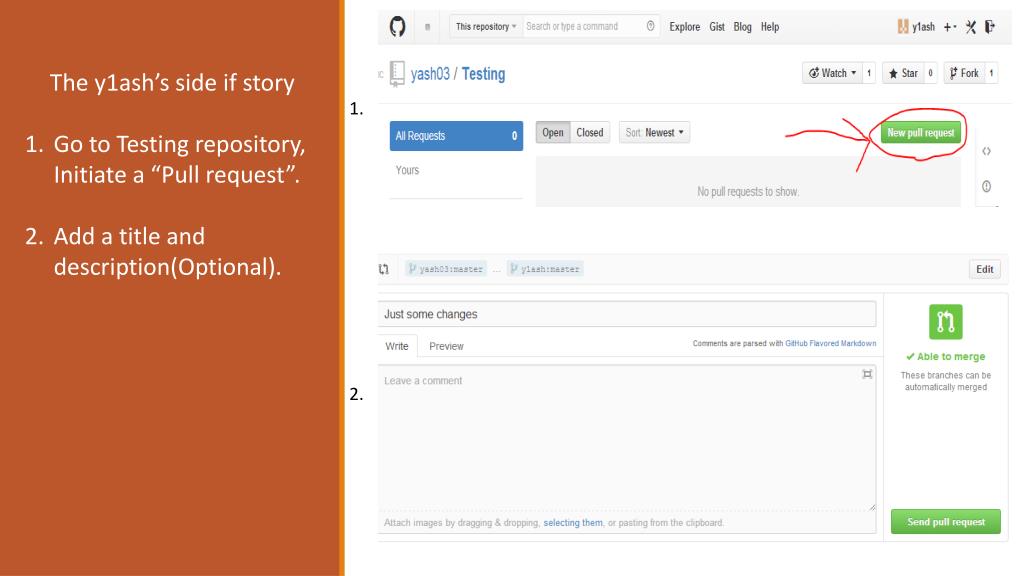The height and width of the screenshot is (576, 1024).
Task: Star the Testing repository
Action: pyautogui.click(x=903, y=73)
